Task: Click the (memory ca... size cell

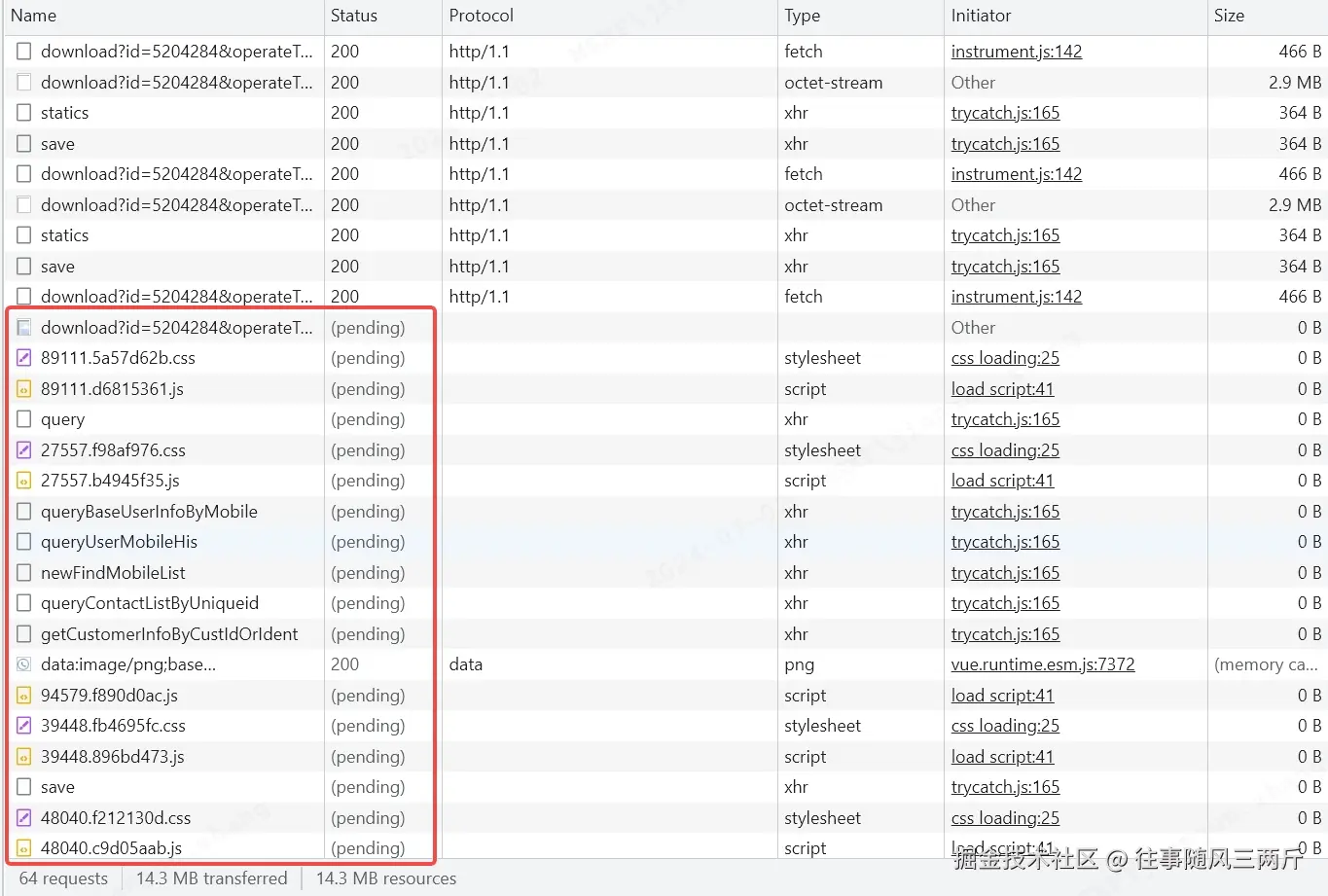Action: pos(1266,664)
